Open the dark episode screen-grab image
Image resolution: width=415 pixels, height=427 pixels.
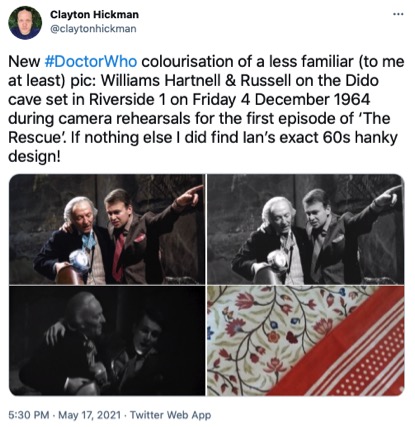point(107,341)
